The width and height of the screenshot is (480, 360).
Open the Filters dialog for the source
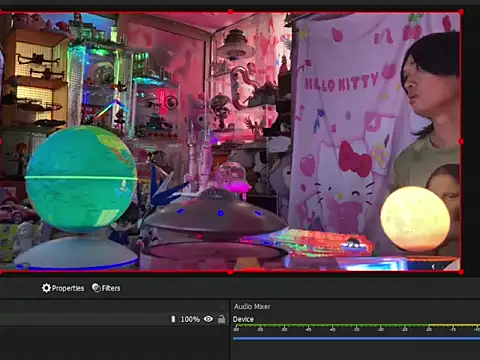point(106,288)
